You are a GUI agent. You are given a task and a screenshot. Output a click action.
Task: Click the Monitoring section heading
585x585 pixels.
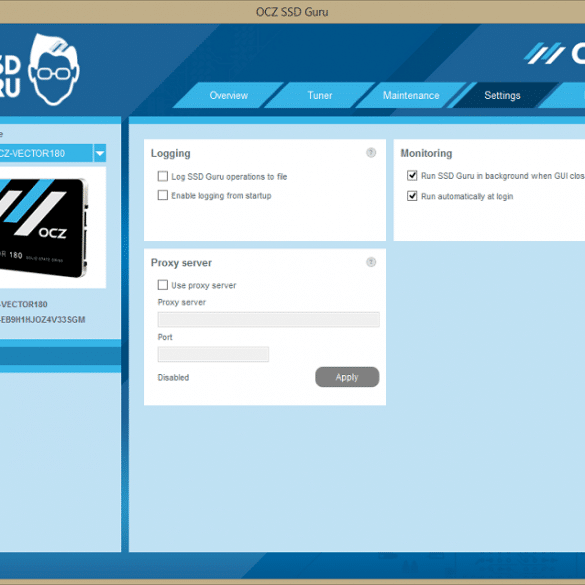pos(426,153)
